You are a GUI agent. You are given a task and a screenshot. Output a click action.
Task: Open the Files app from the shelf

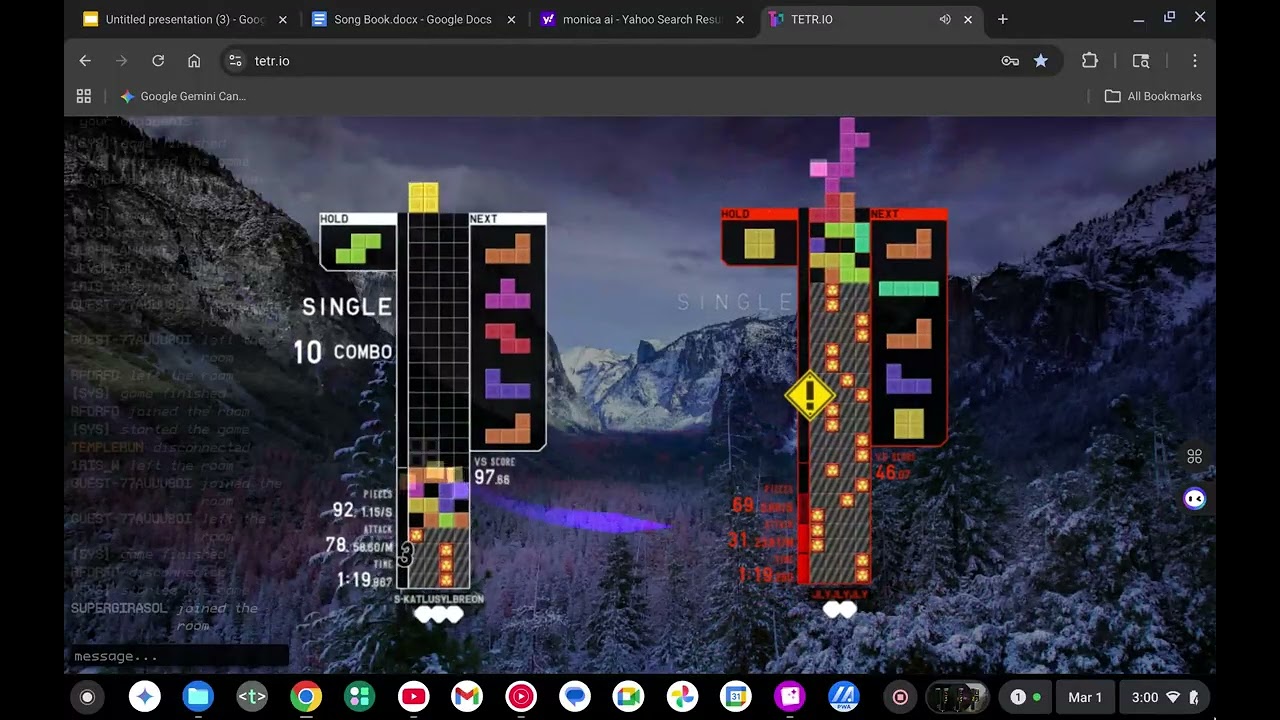point(198,697)
